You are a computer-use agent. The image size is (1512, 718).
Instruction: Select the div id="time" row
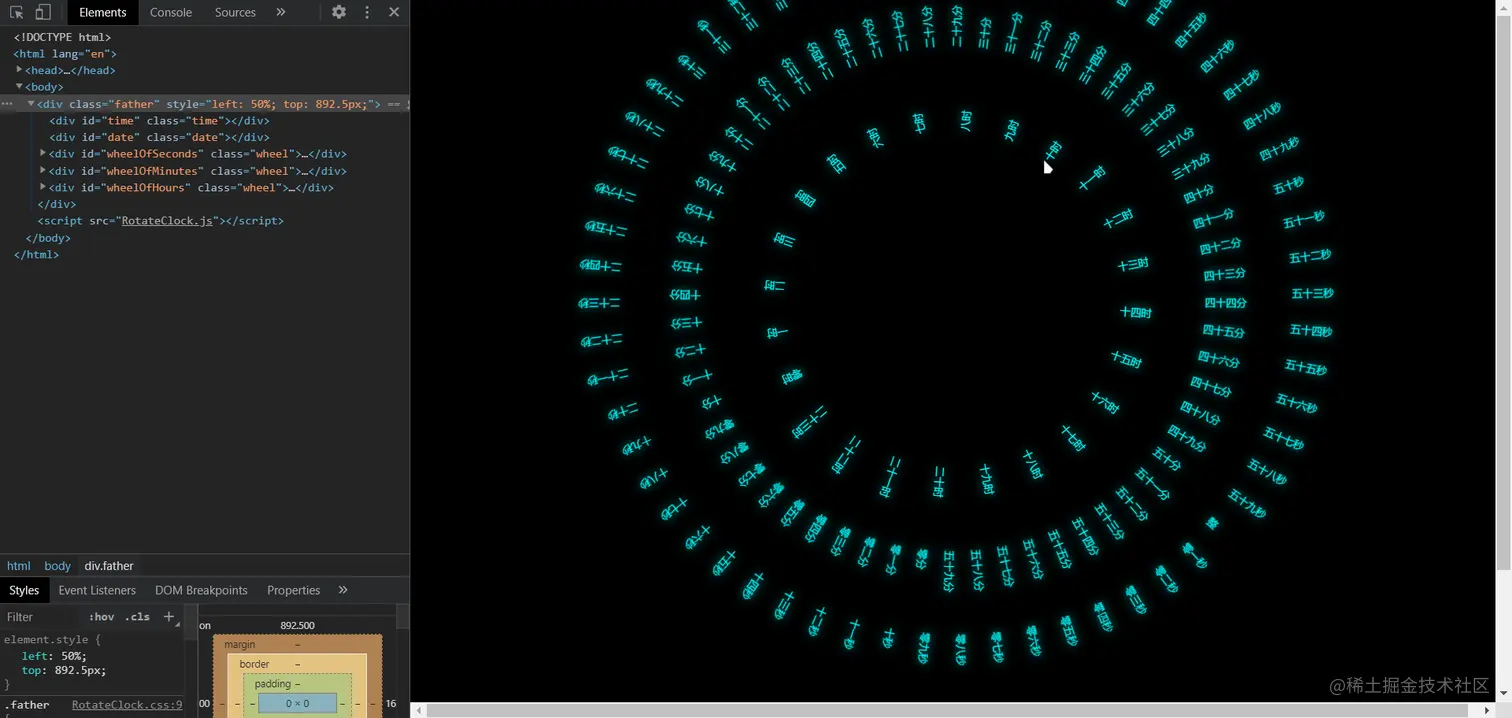tap(159, 120)
